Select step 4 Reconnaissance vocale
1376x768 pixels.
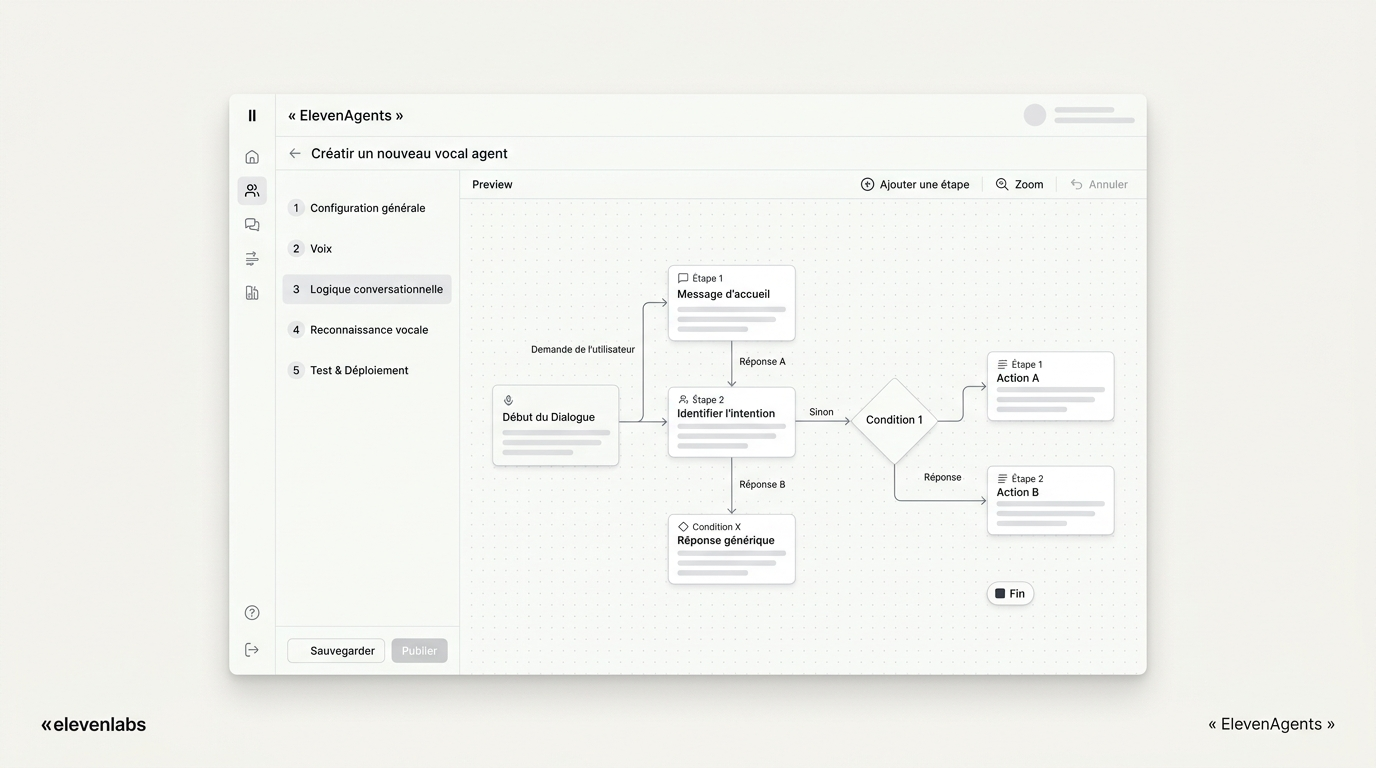click(x=367, y=330)
